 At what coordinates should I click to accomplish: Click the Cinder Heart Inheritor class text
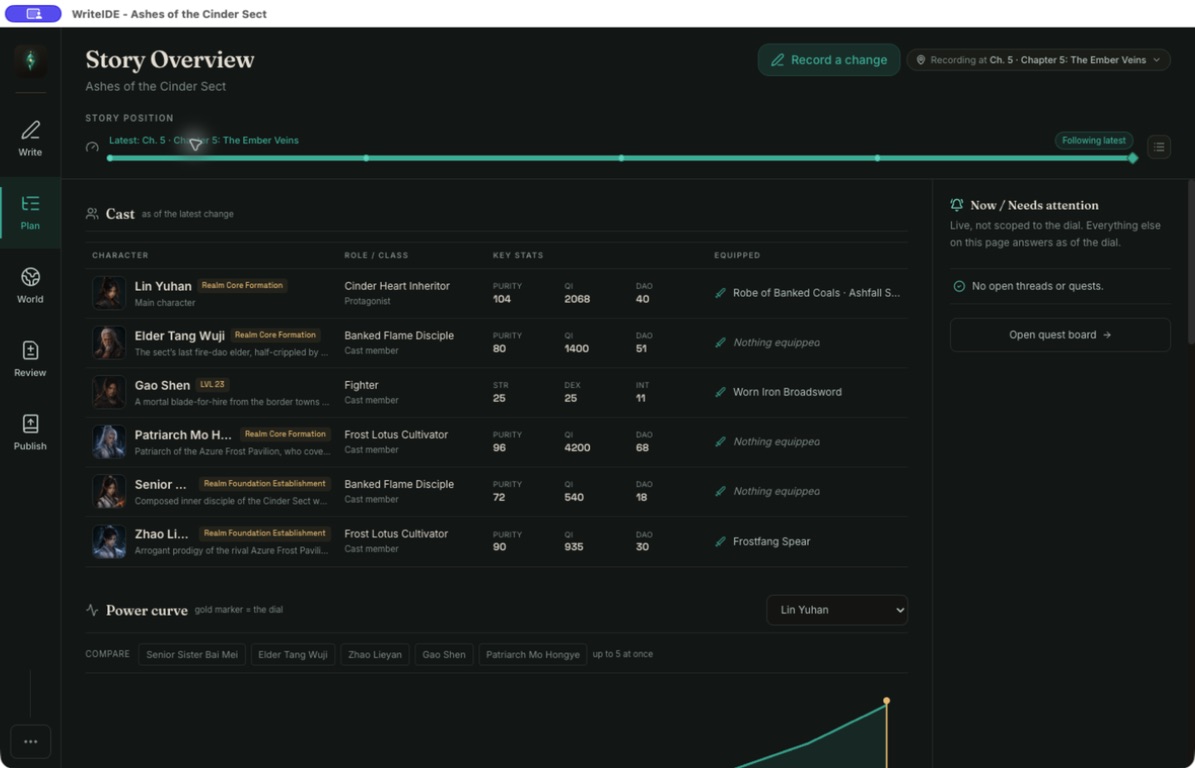[397, 286]
